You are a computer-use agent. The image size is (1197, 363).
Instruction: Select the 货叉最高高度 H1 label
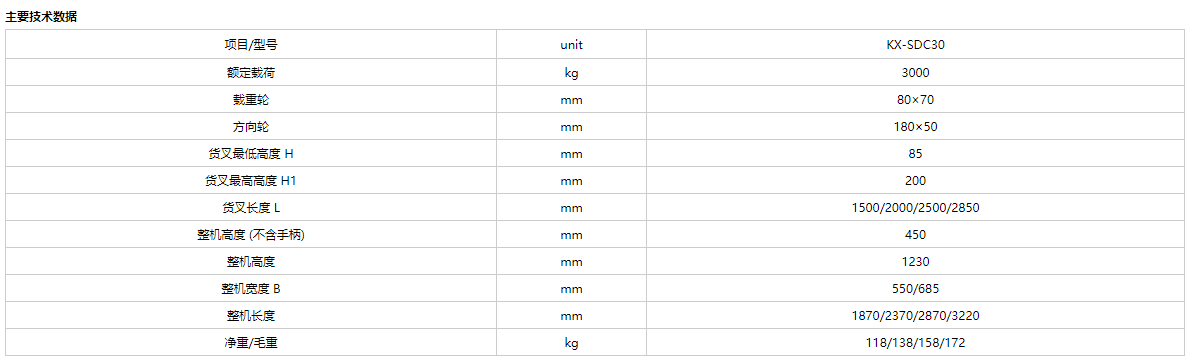(251, 181)
